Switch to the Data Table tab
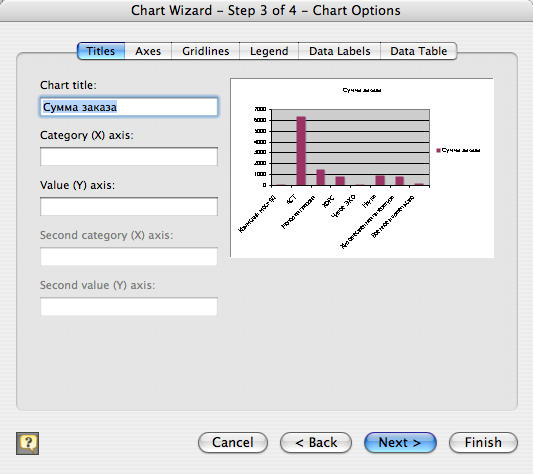Screen dimensions: 533x474 point(418,51)
